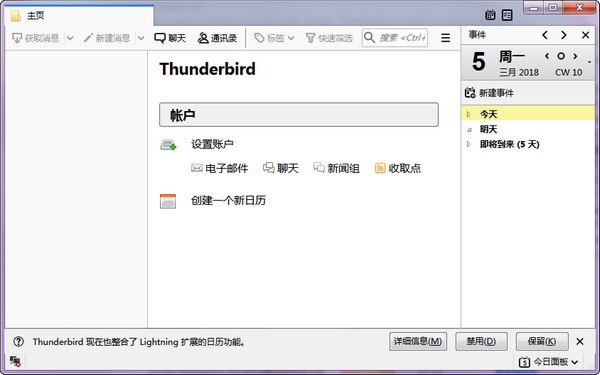This screenshot has height=375, width=600.
Task: Click the Disable (禁用) button
Action: (481, 341)
